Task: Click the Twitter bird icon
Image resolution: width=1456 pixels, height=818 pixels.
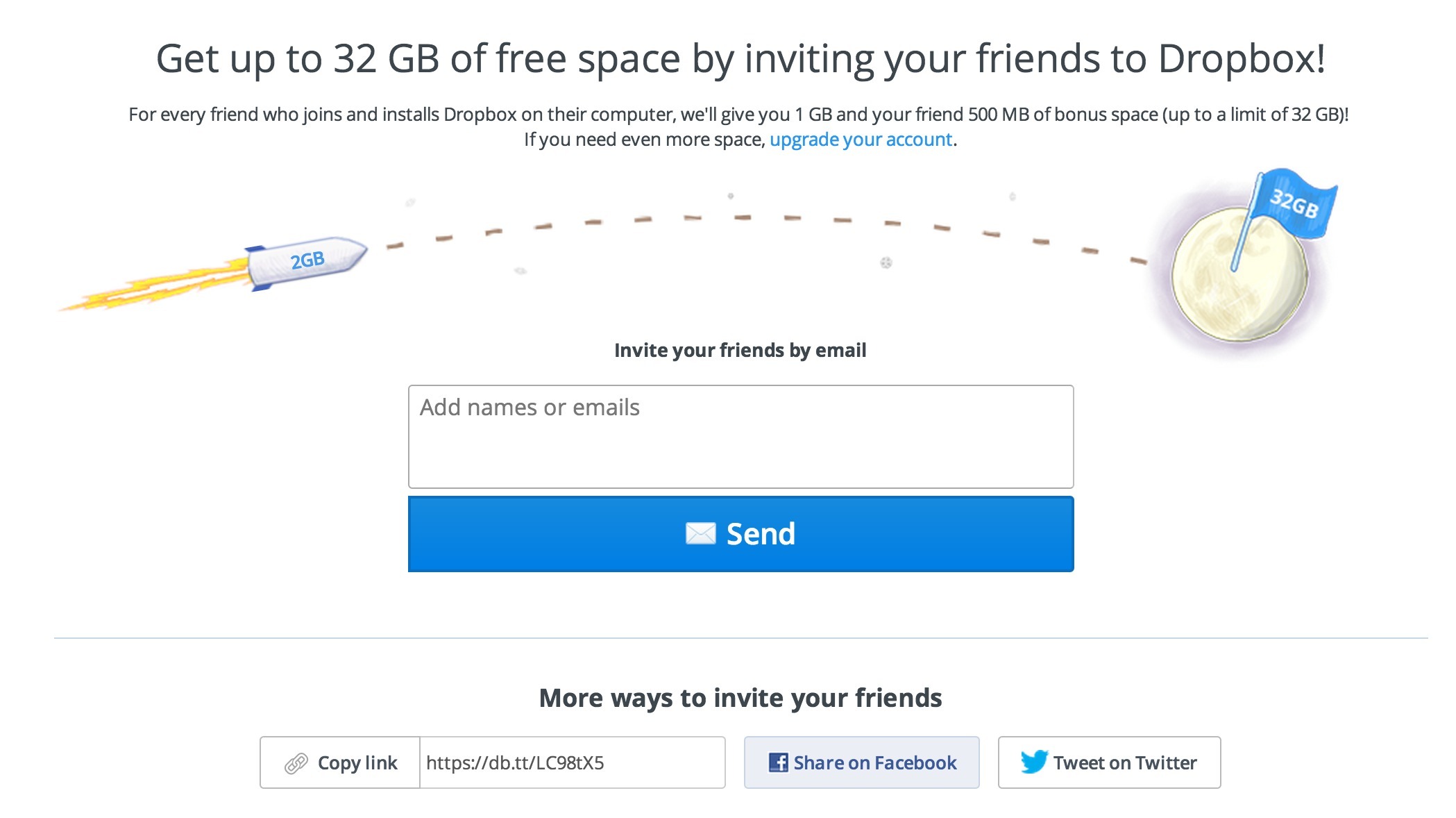Action: tap(1033, 762)
